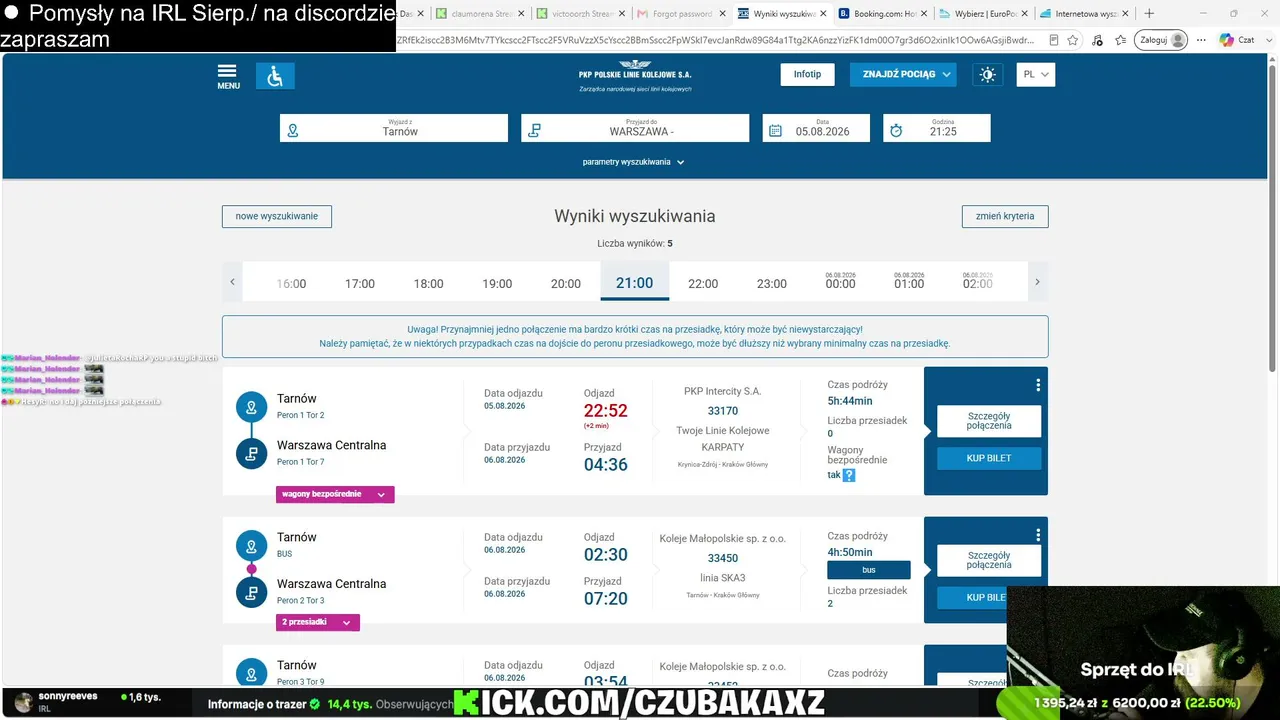Click the browser address bar URL

click(x=718, y=40)
